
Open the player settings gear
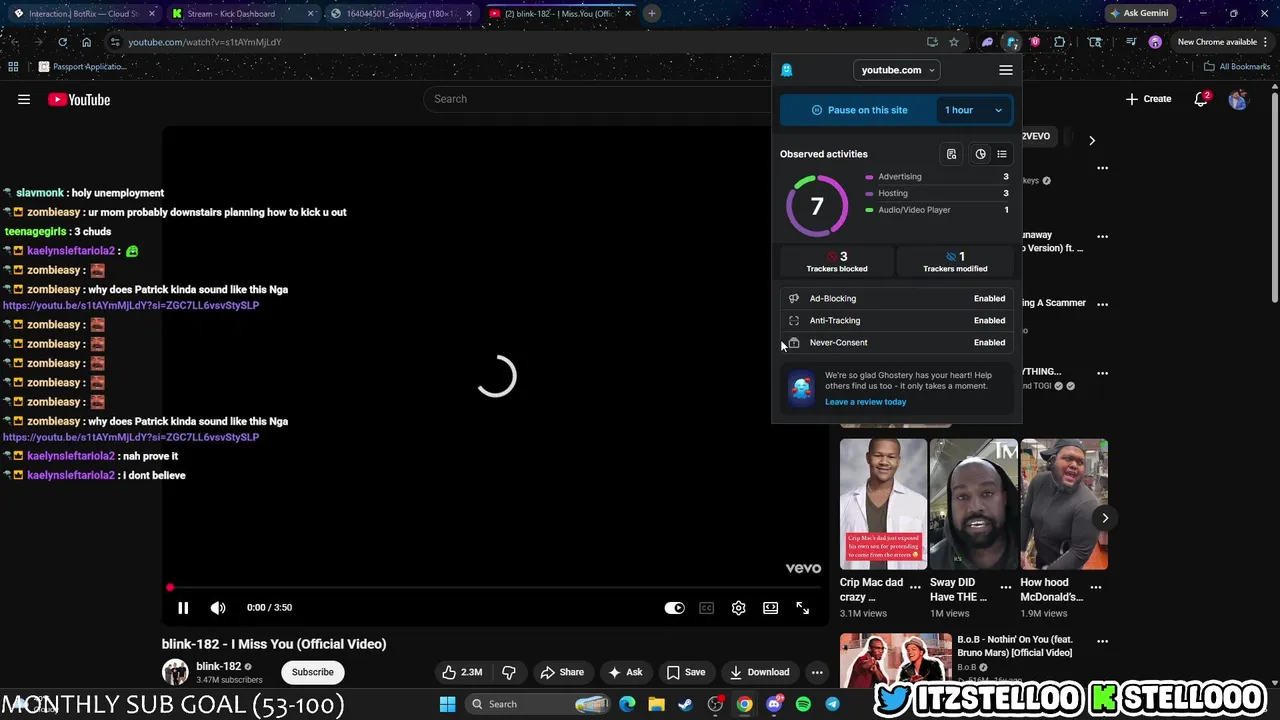click(738, 608)
